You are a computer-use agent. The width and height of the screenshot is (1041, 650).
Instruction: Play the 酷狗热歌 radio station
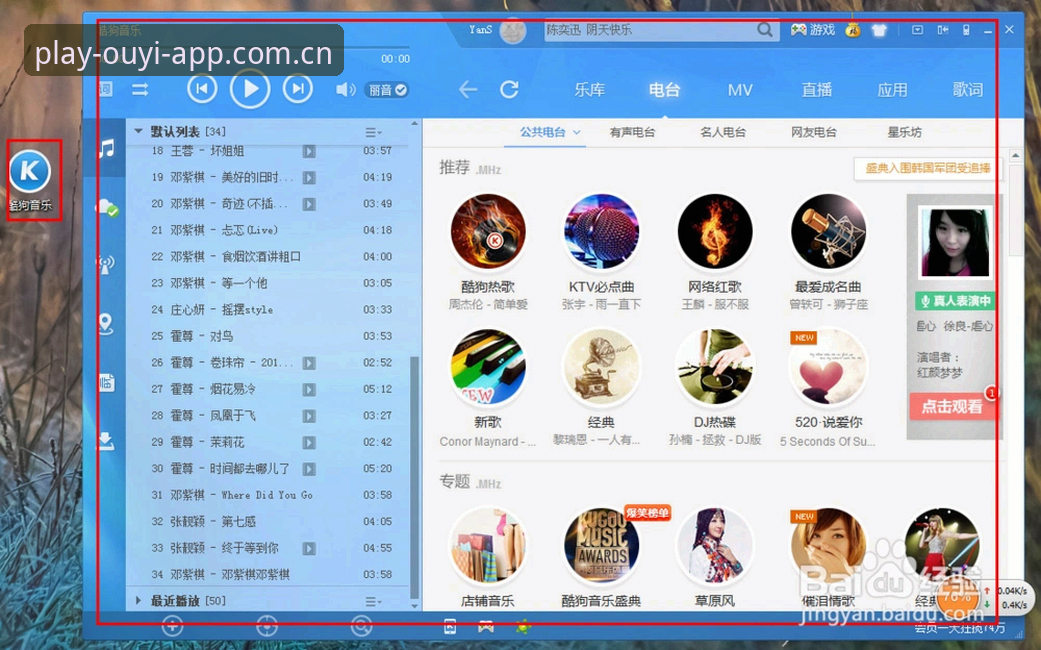tap(488, 232)
